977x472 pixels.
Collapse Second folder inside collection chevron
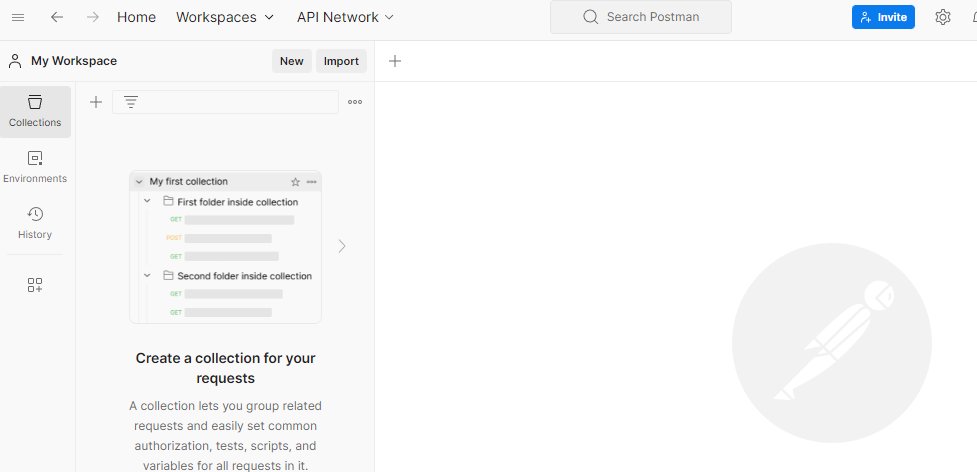pos(148,275)
